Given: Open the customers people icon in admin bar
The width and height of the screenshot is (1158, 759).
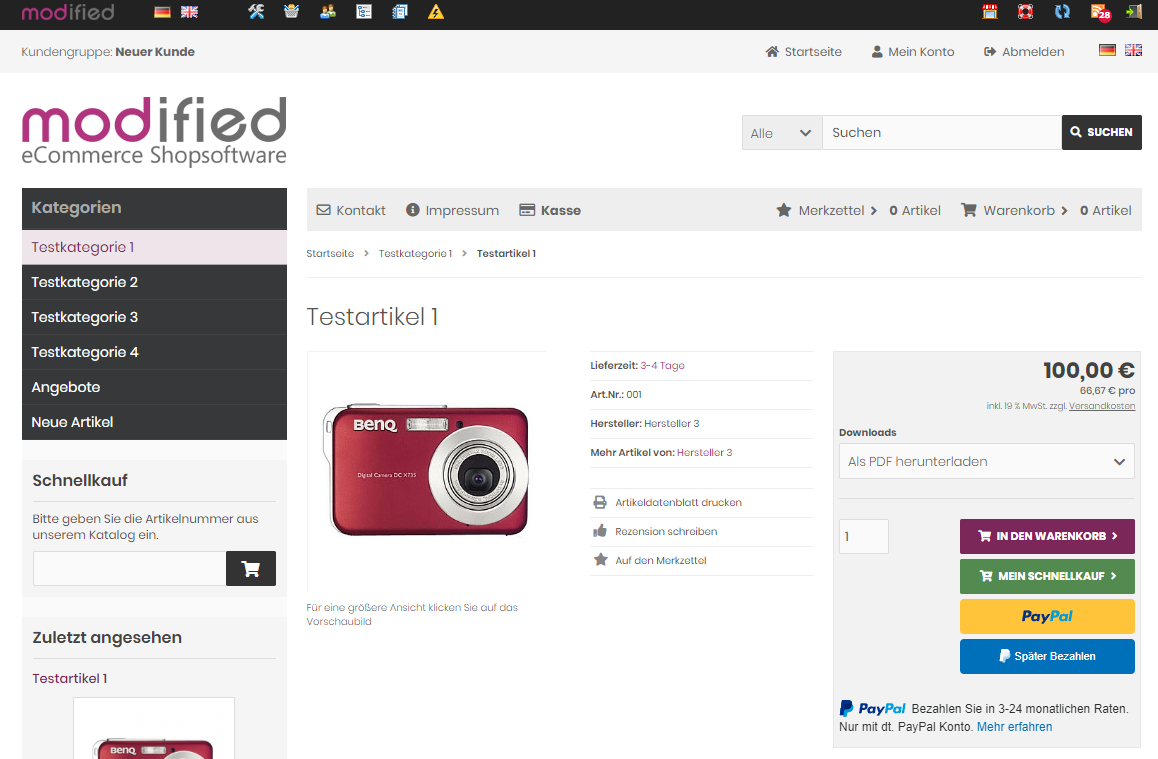Looking at the screenshot, I should pos(327,12).
